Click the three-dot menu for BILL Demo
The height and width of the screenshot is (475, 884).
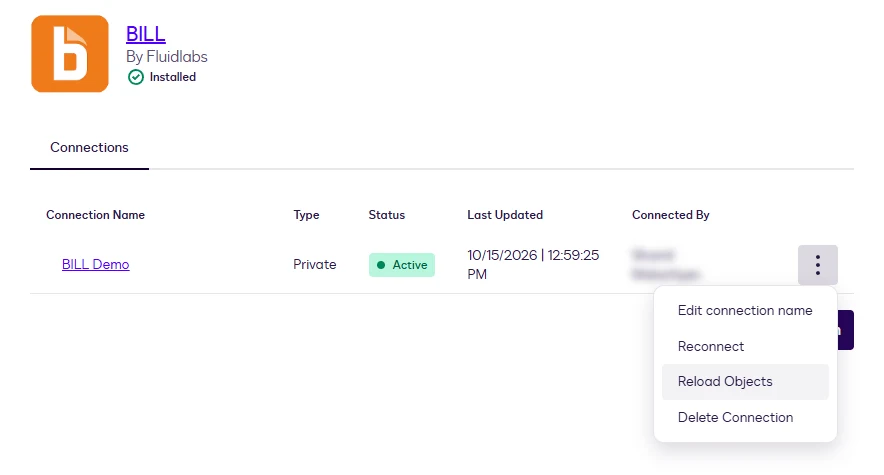coord(817,265)
